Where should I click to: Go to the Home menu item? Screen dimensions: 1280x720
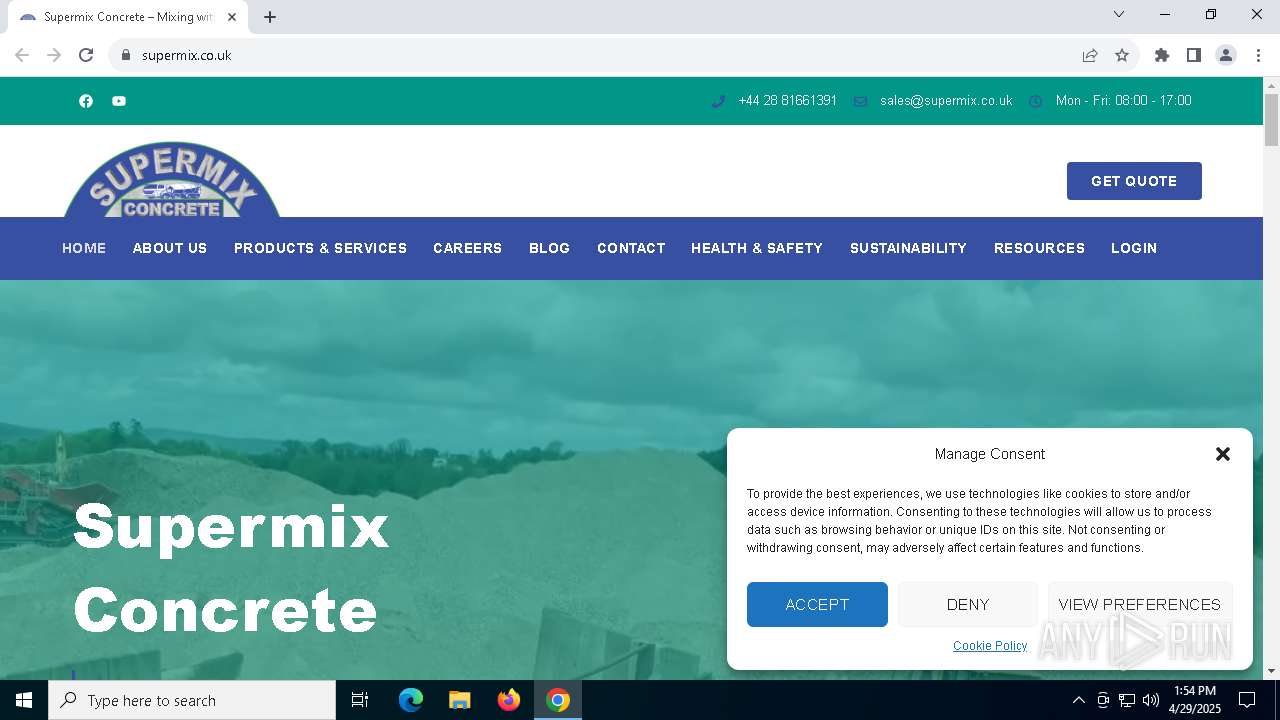pos(84,248)
